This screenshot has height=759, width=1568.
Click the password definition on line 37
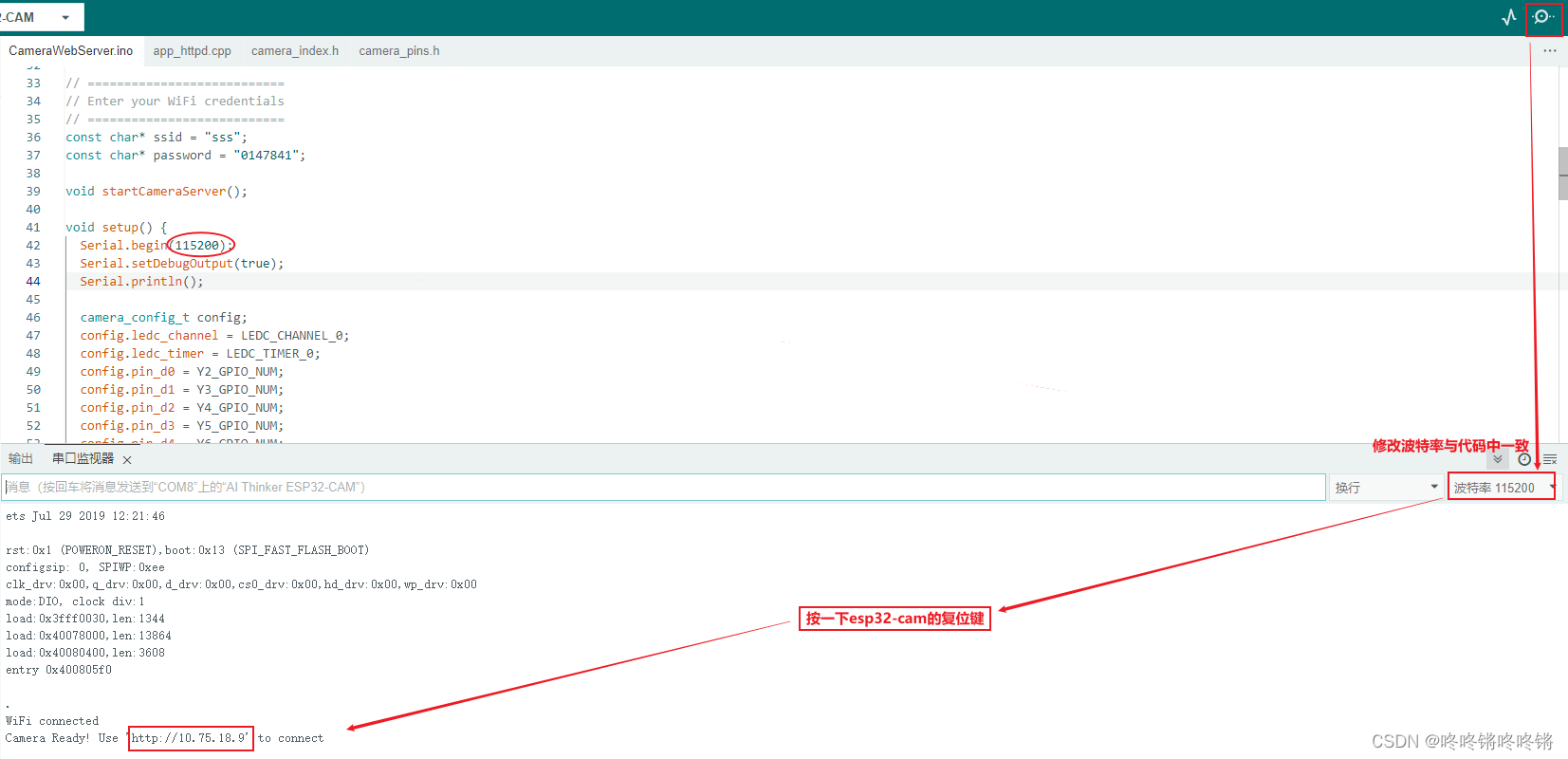pyautogui.click(x=186, y=156)
